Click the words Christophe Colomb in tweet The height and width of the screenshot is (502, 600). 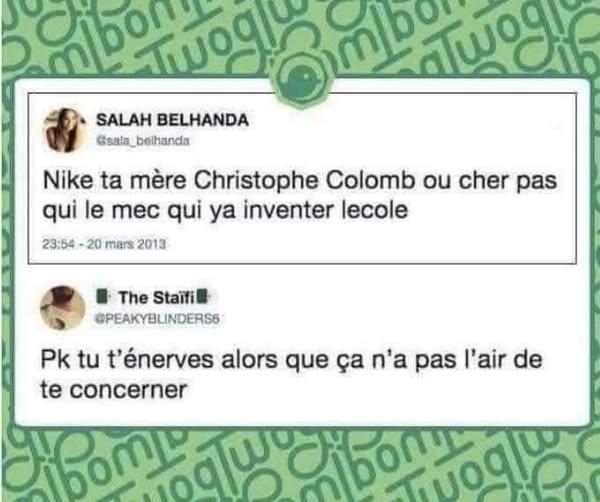click(305, 181)
